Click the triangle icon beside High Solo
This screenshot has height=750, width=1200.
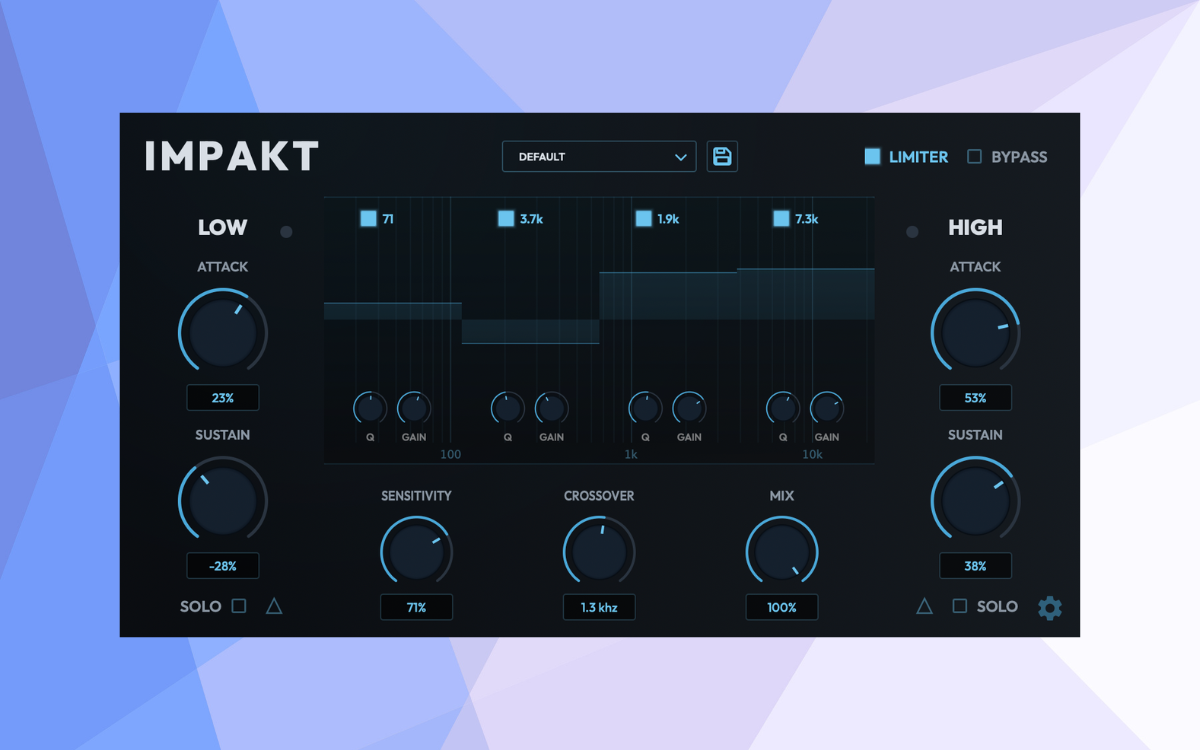click(924, 606)
